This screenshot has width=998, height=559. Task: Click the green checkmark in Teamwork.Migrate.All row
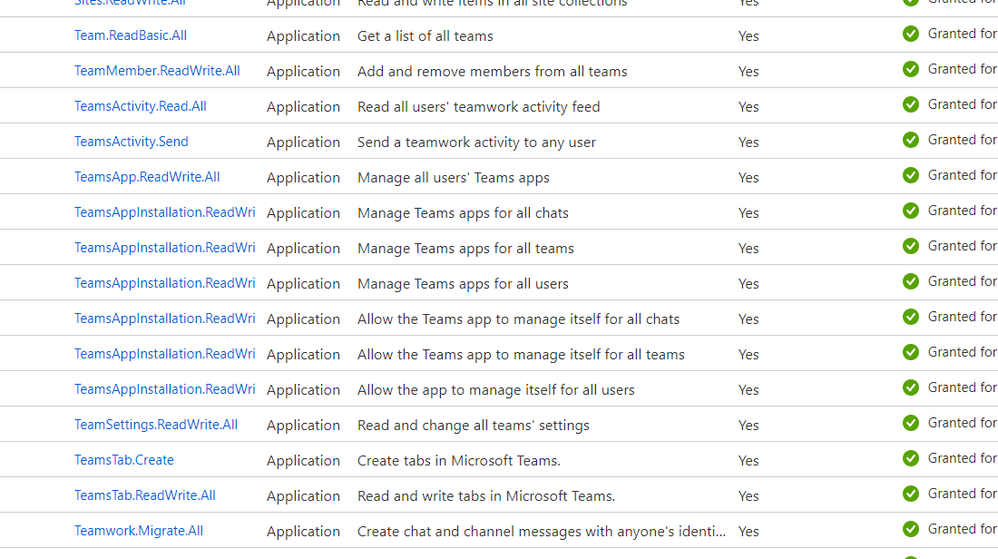910,529
